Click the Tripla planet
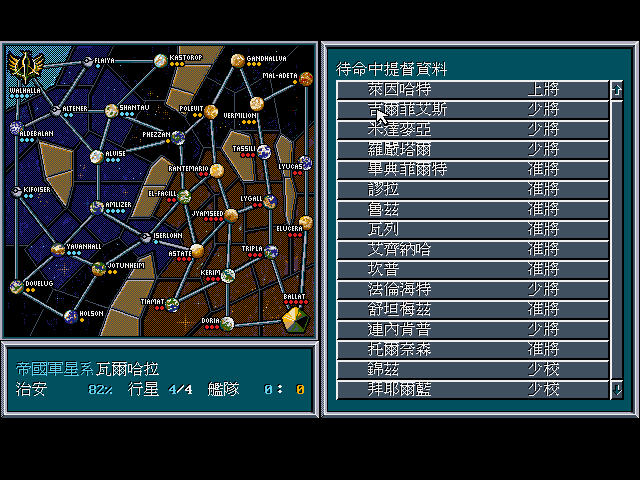The height and width of the screenshot is (480, 640). (x=271, y=252)
